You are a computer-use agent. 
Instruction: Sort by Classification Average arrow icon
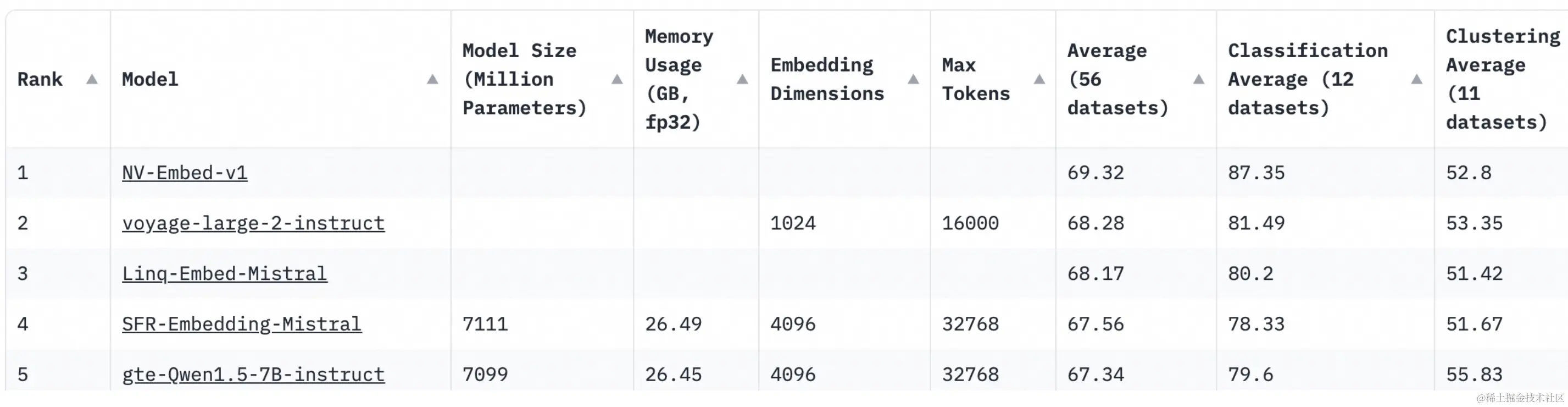click(1416, 79)
